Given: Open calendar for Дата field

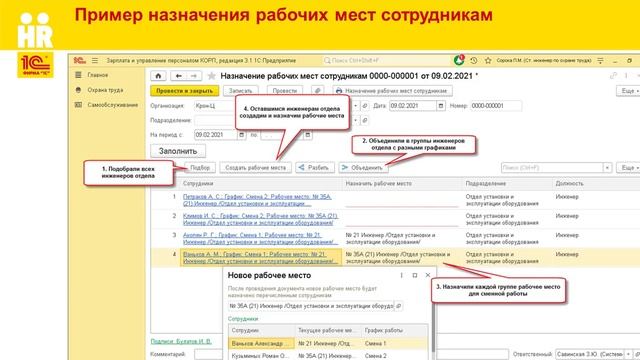Looking at the screenshot, I should [440, 106].
